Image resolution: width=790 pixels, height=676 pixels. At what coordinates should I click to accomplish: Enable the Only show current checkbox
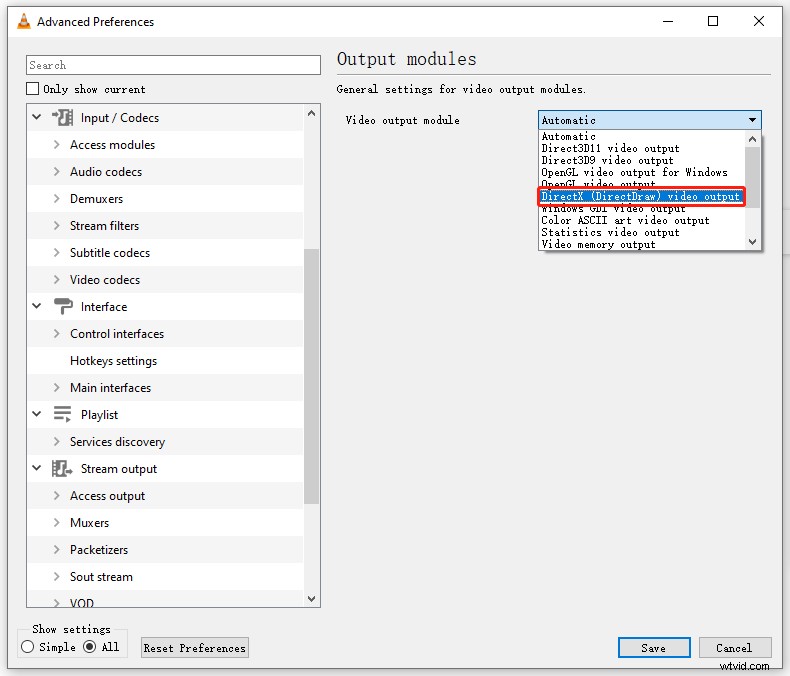33,89
